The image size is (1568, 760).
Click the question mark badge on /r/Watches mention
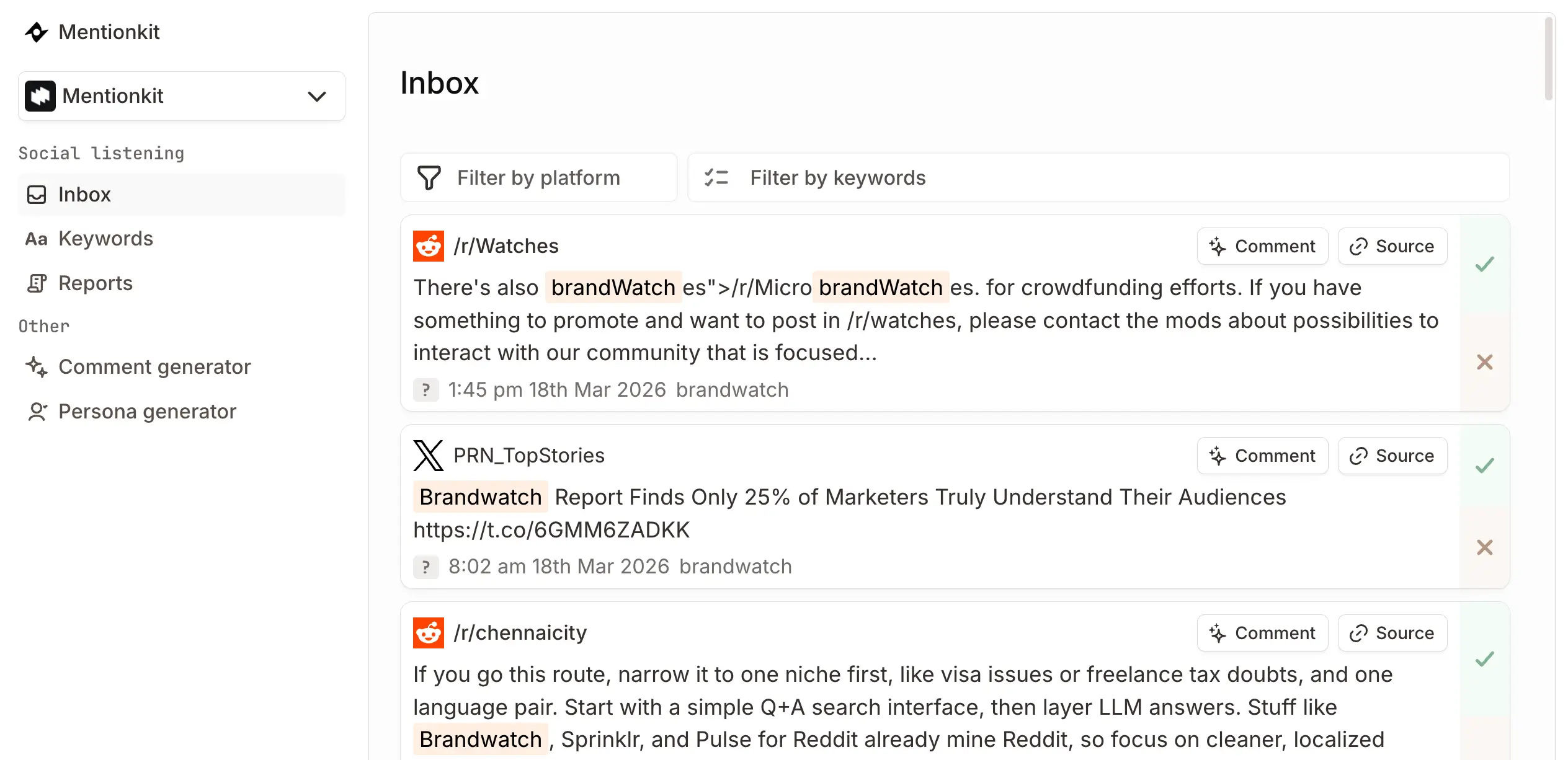coord(426,390)
